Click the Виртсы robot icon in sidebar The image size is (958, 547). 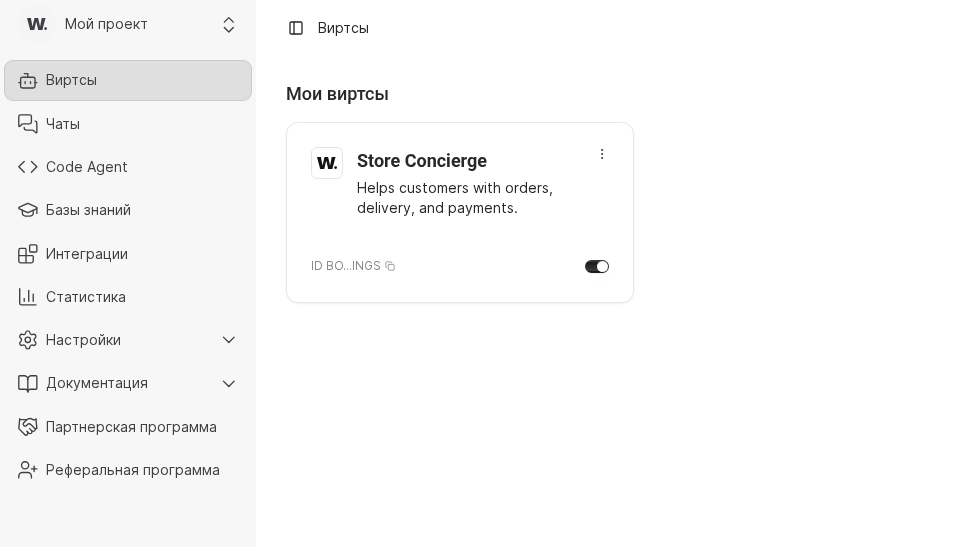28,81
